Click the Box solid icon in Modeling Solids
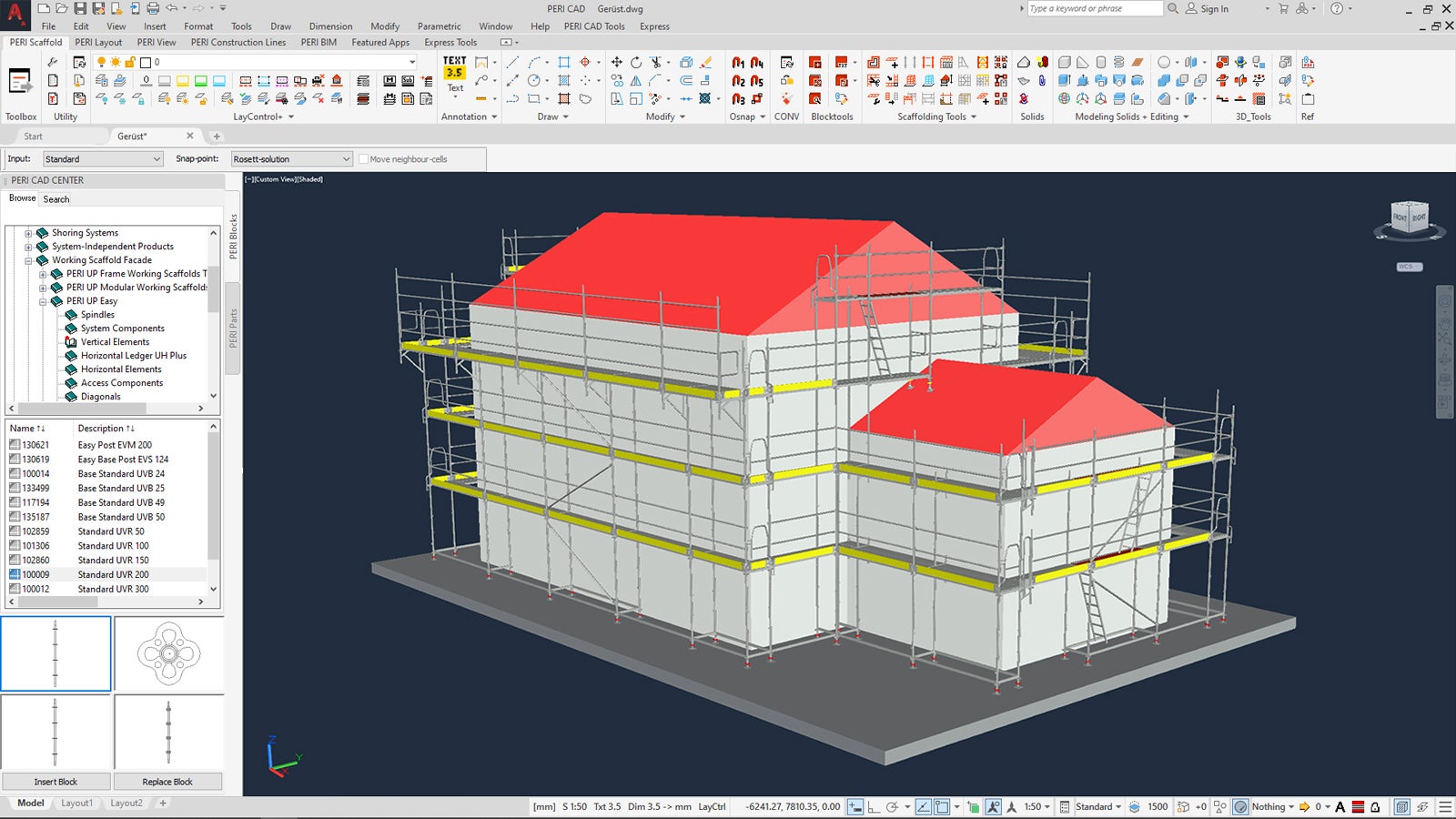Image resolution: width=1456 pixels, height=819 pixels. 1064,63
